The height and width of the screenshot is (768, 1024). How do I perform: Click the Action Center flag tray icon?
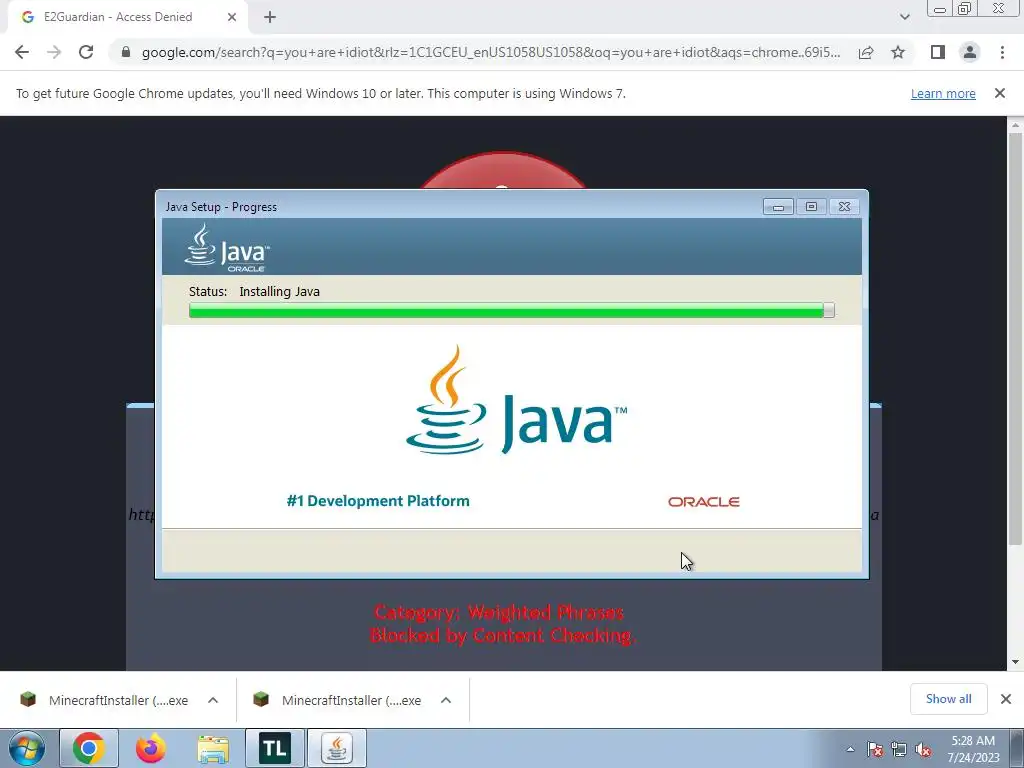coord(874,749)
